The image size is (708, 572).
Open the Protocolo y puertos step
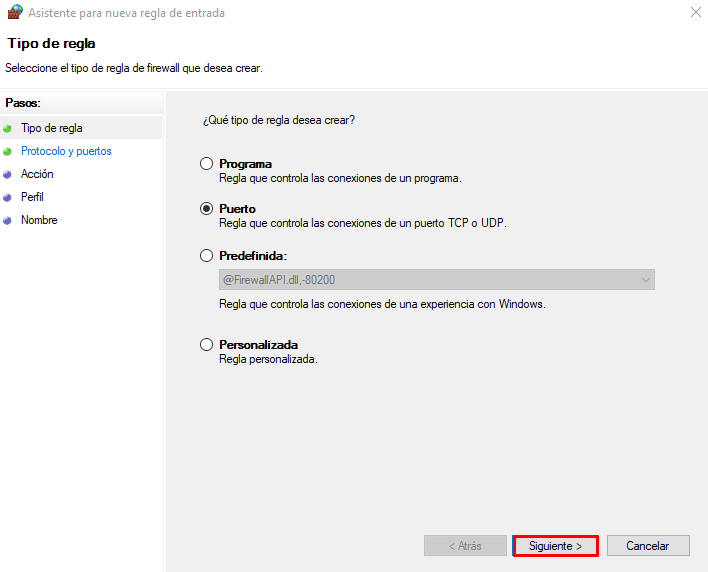66,151
